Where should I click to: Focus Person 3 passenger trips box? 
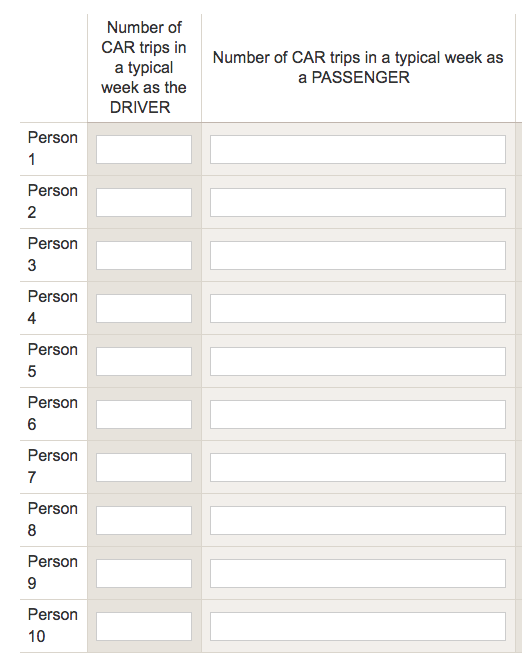[x=358, y=255]
